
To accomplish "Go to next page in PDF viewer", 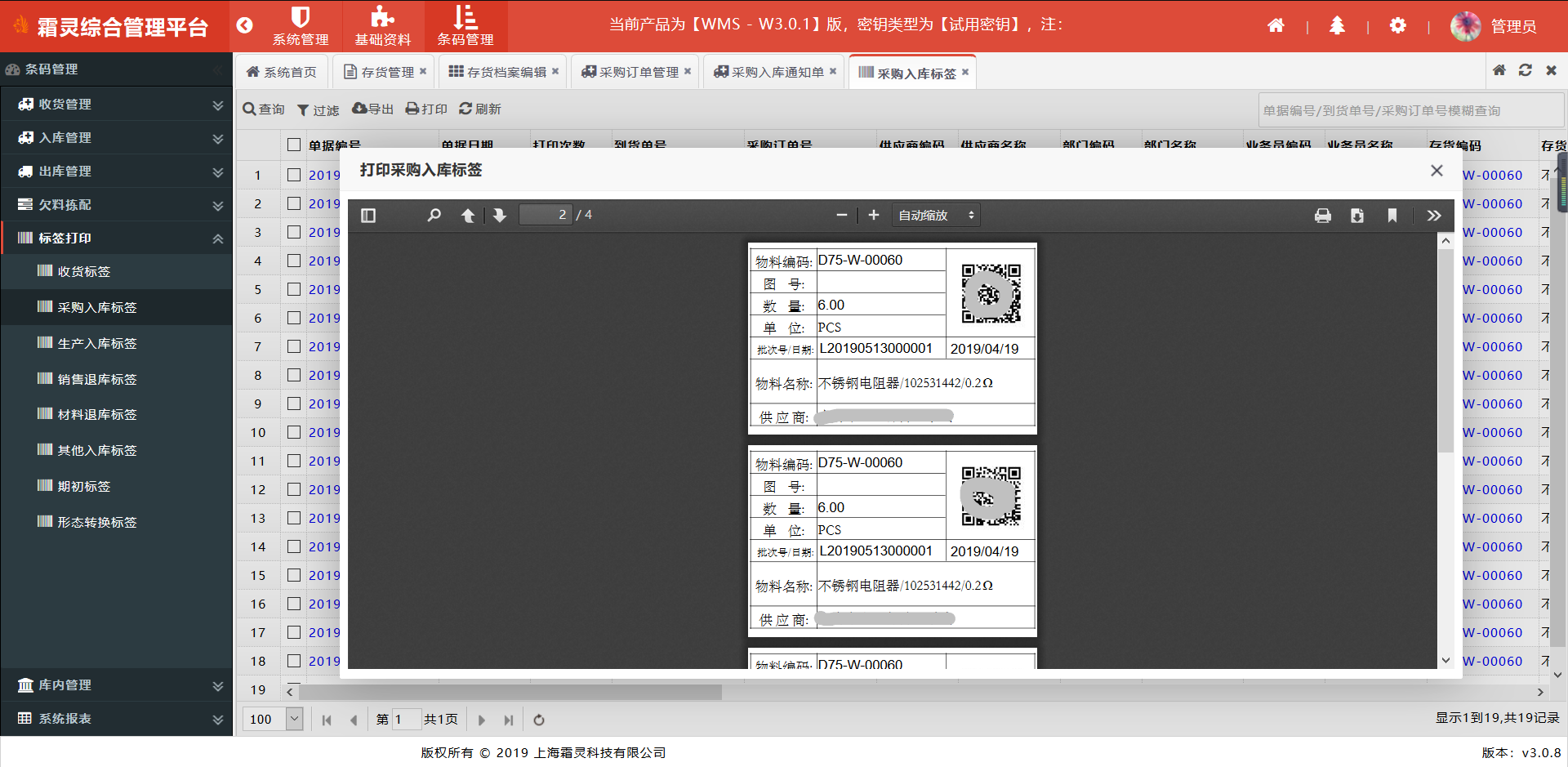I will point(500,216).
